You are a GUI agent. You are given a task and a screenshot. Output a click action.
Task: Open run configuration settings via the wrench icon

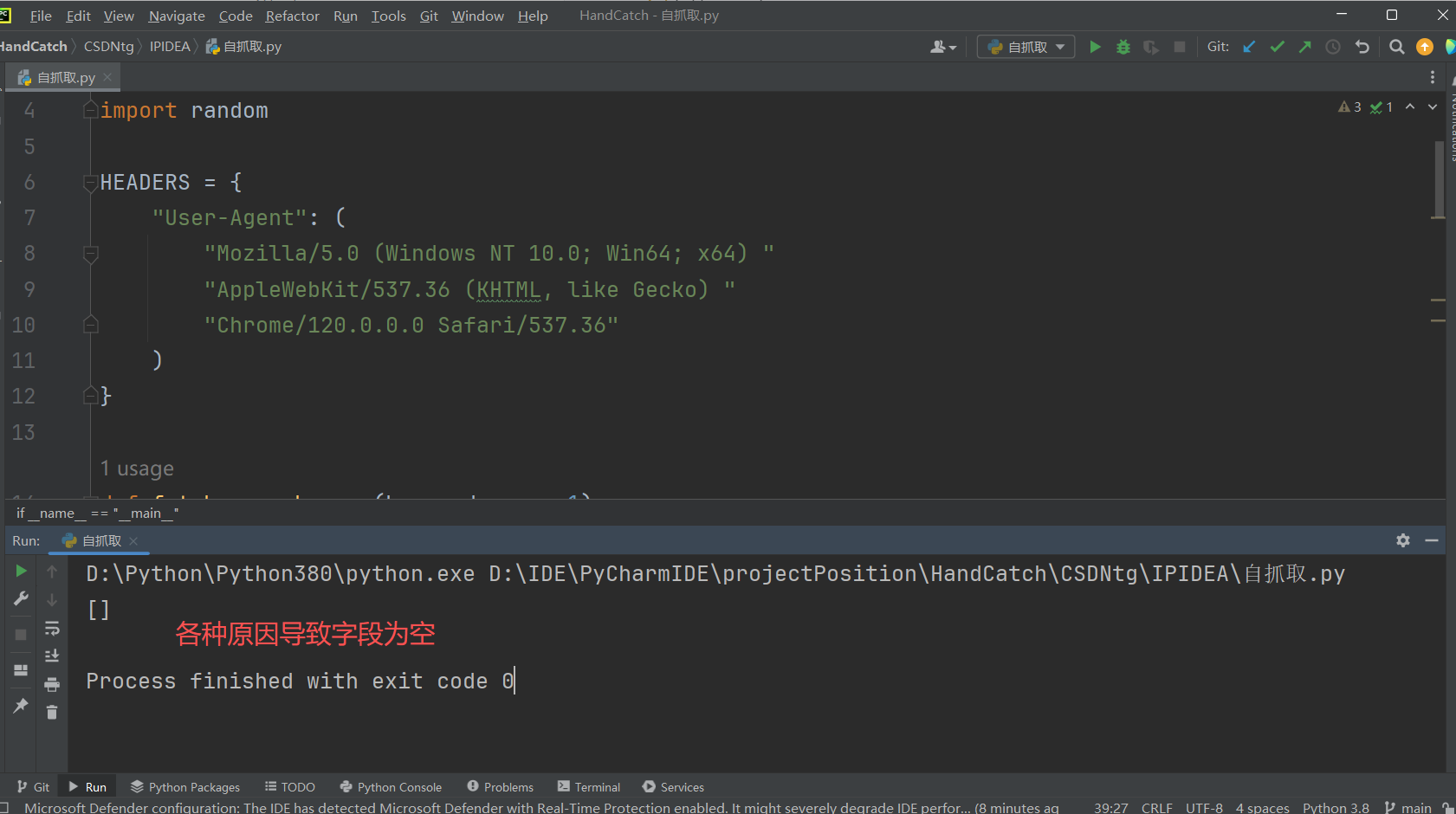coord(21,598)
